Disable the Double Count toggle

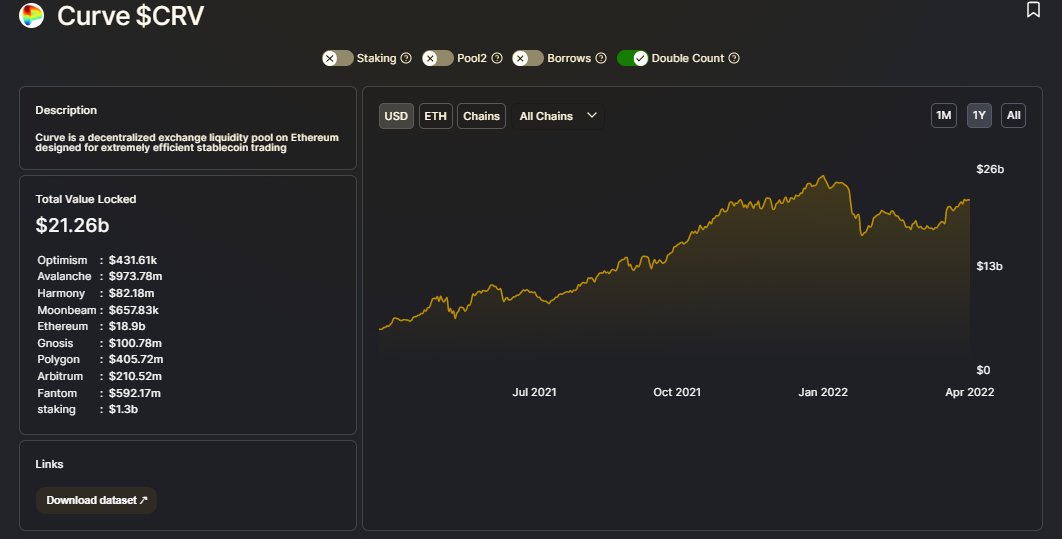632,58
